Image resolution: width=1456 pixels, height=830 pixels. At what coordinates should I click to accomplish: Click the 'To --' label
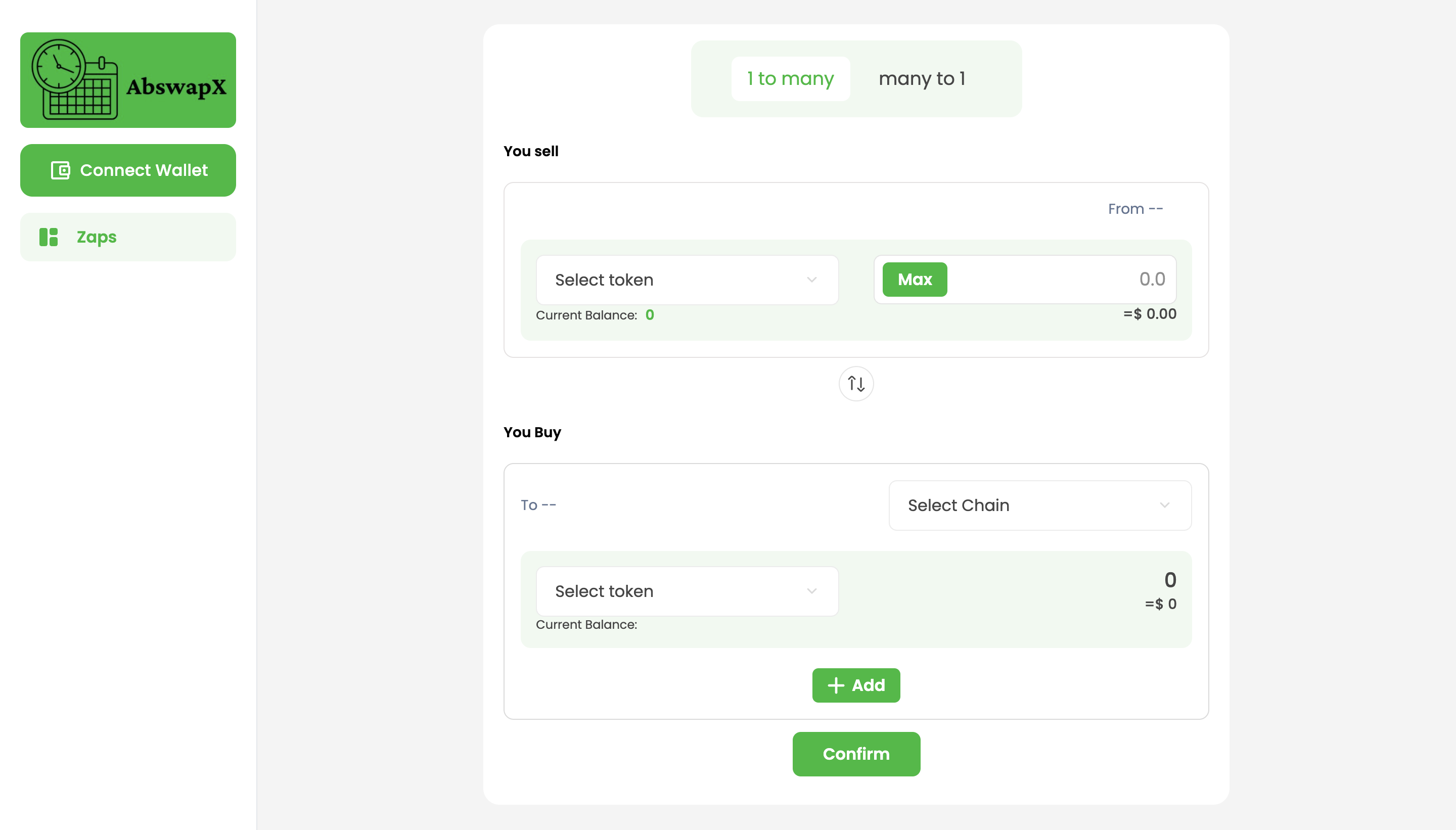538,505
